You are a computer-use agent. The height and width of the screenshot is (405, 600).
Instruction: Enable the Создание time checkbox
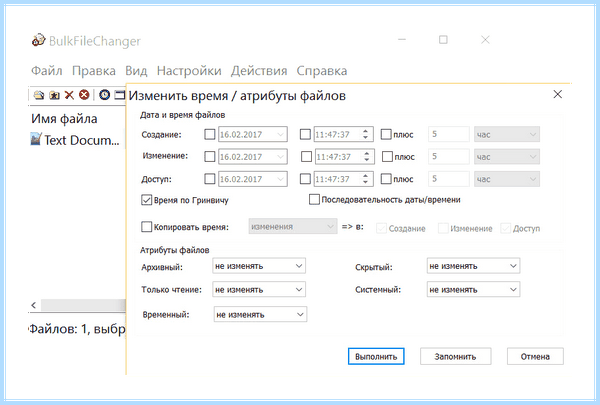coord(305,134)
